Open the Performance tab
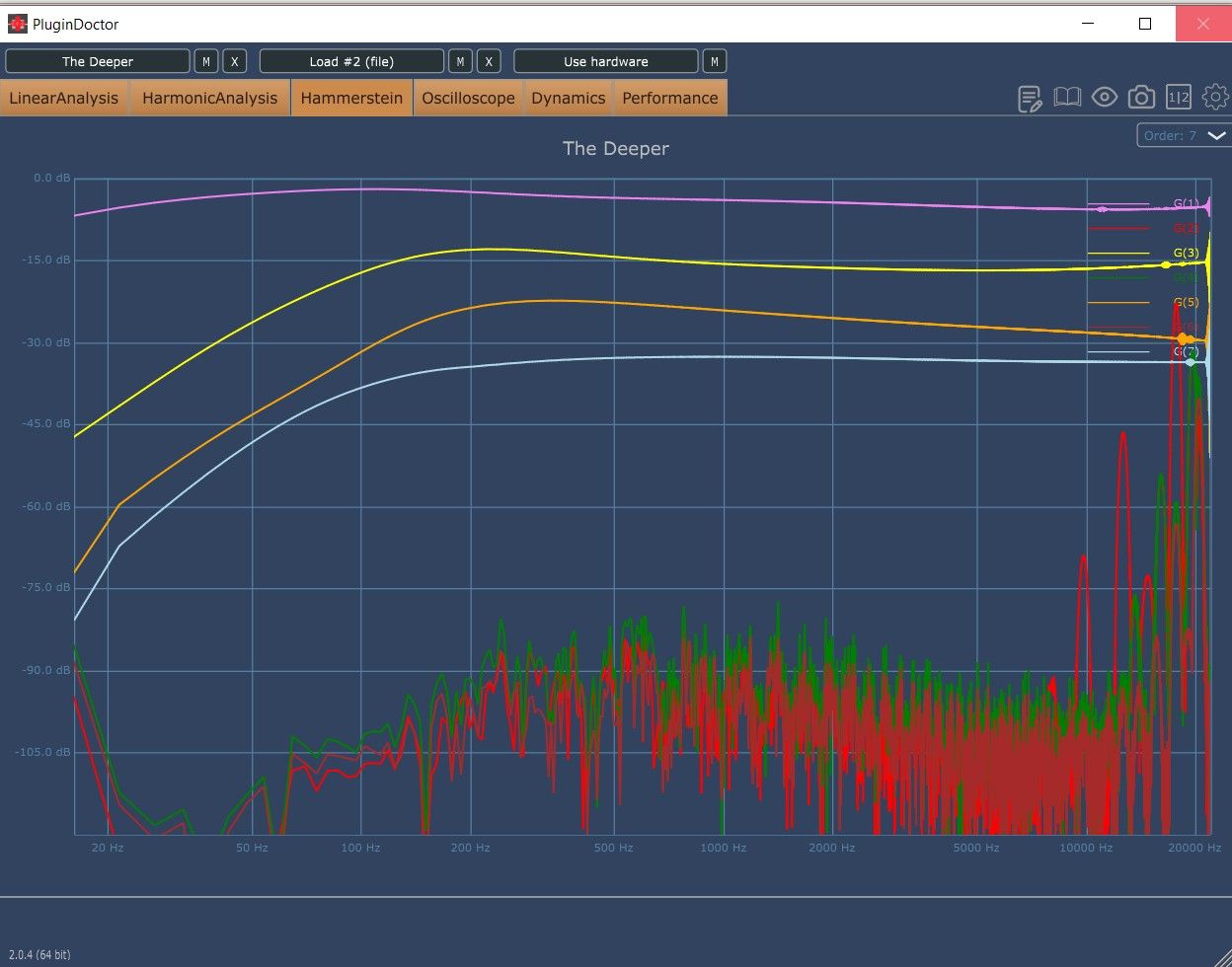 pyautogui.click(x=670, y=98)
